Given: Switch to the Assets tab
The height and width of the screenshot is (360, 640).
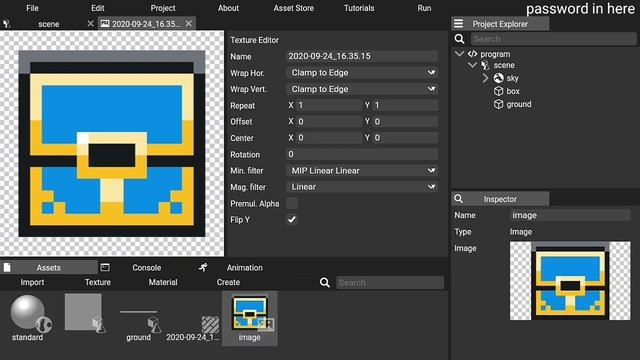Looking at the screenshot, I should click(x=49, y=267).
